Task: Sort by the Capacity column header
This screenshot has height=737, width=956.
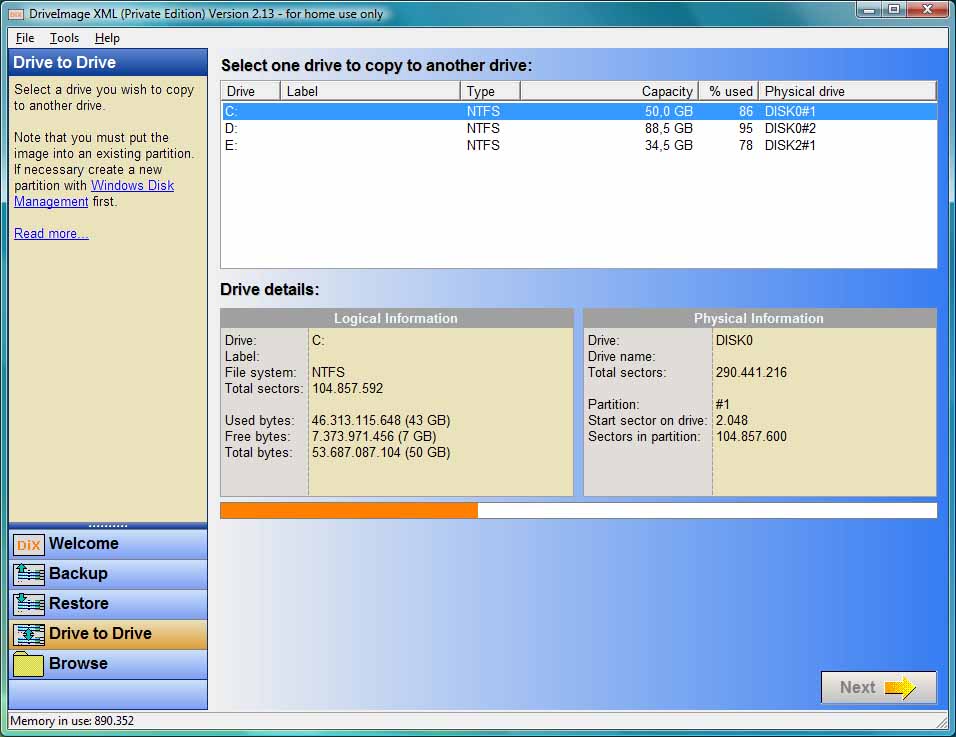Action: pyautogui.click(x=609, y=91)
